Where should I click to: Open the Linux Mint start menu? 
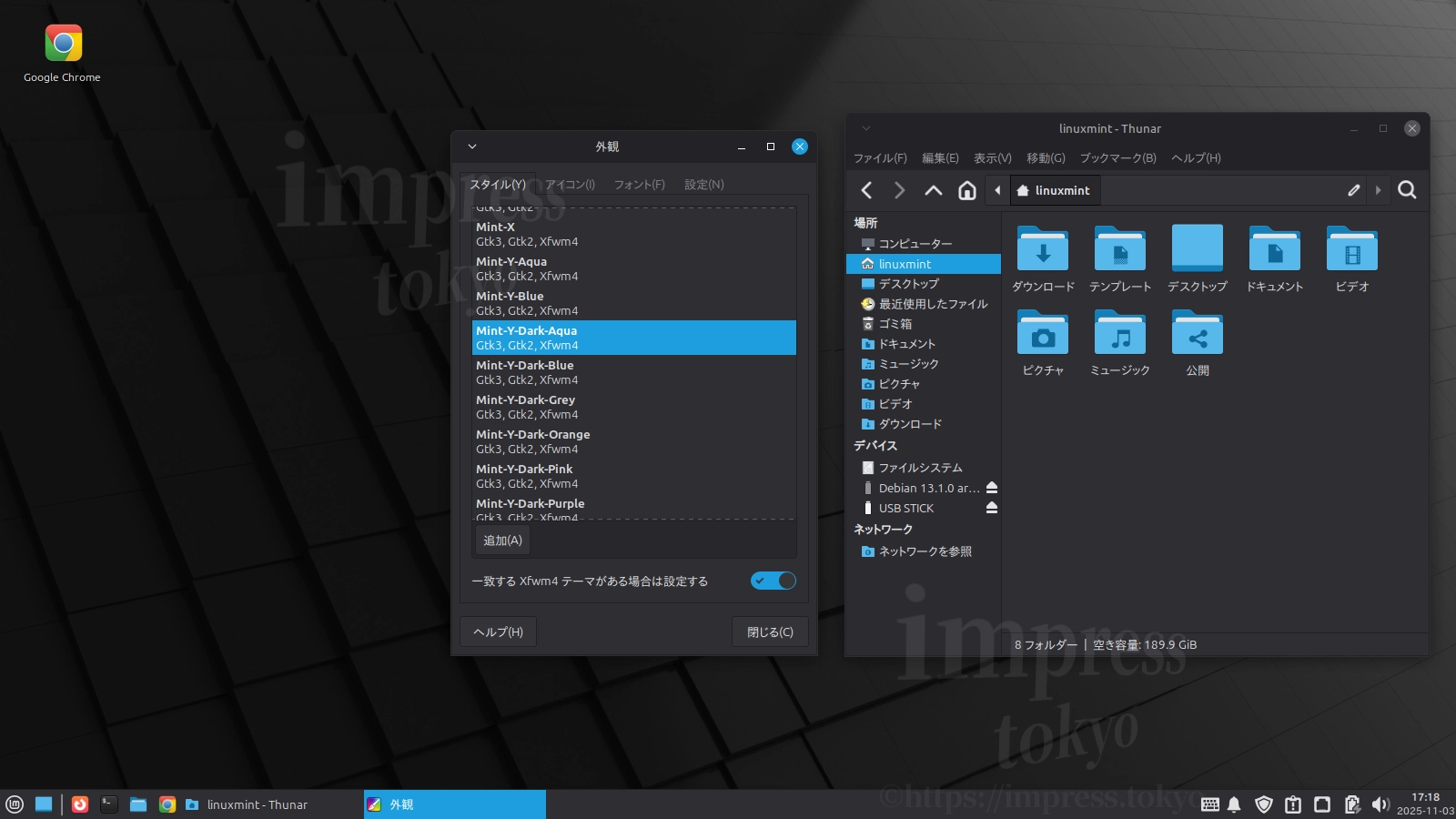pyautogui.click(x=15, y=804)
